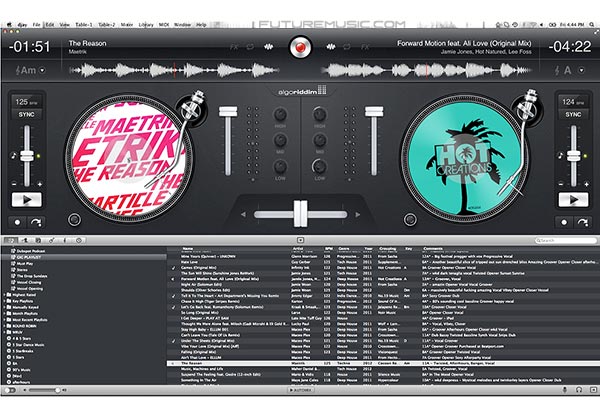Click the crossfader right arrow
The image size is (600, 400).
[x=358, y=215]
